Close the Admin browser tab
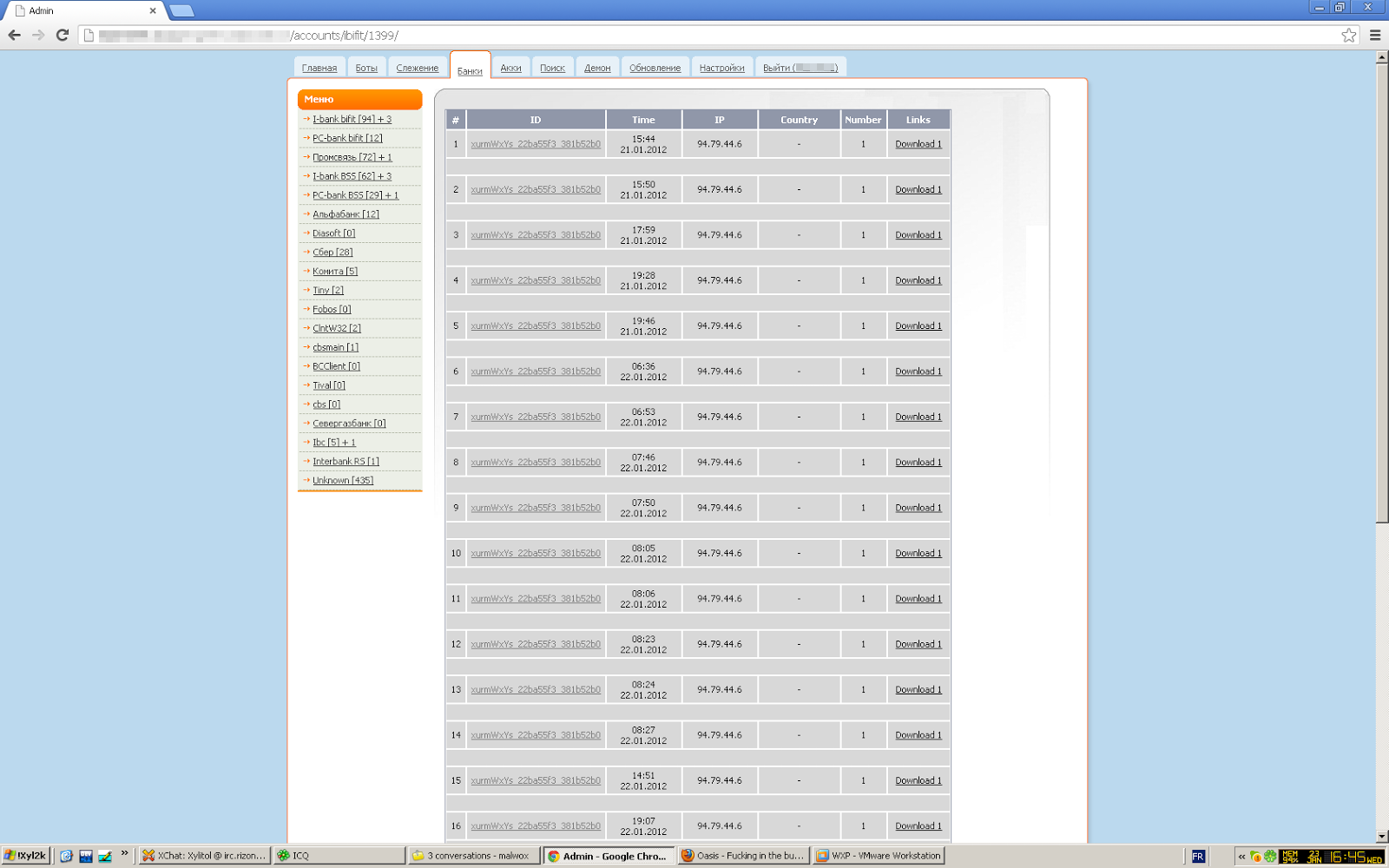This screenshot has height=868, width=1389. [153, 10]
